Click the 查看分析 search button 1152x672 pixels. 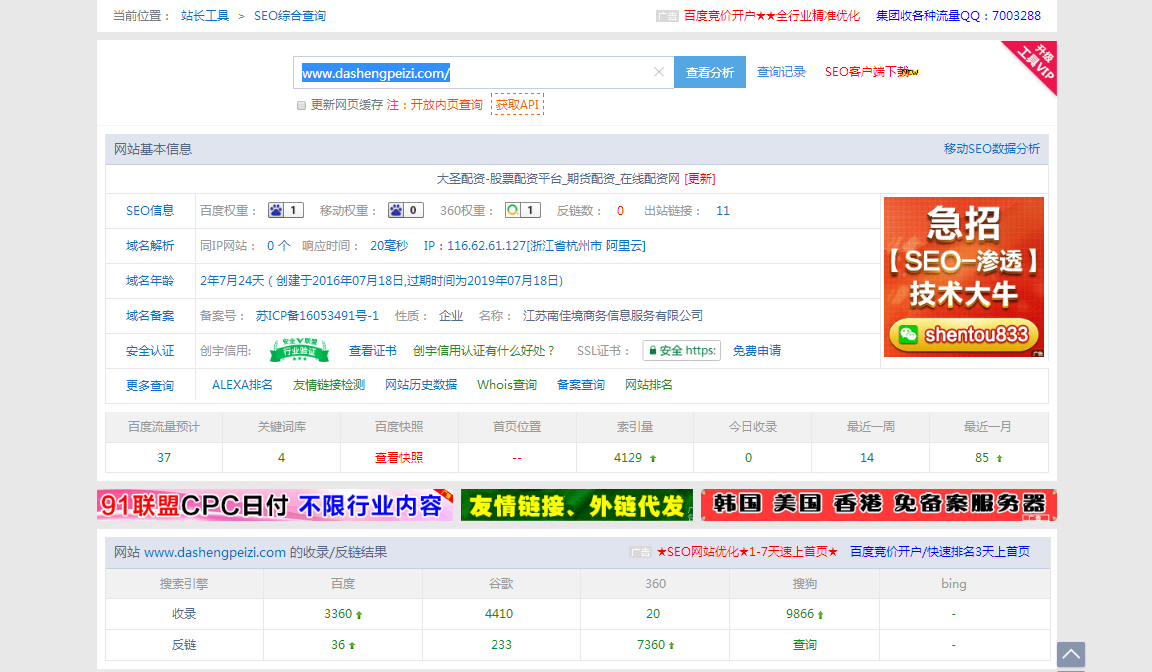click(710, 72)
